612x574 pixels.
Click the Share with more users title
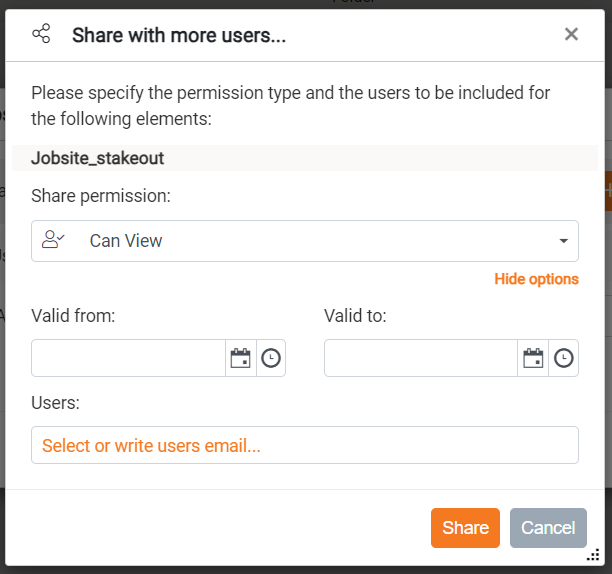click(x=179, y=36)
